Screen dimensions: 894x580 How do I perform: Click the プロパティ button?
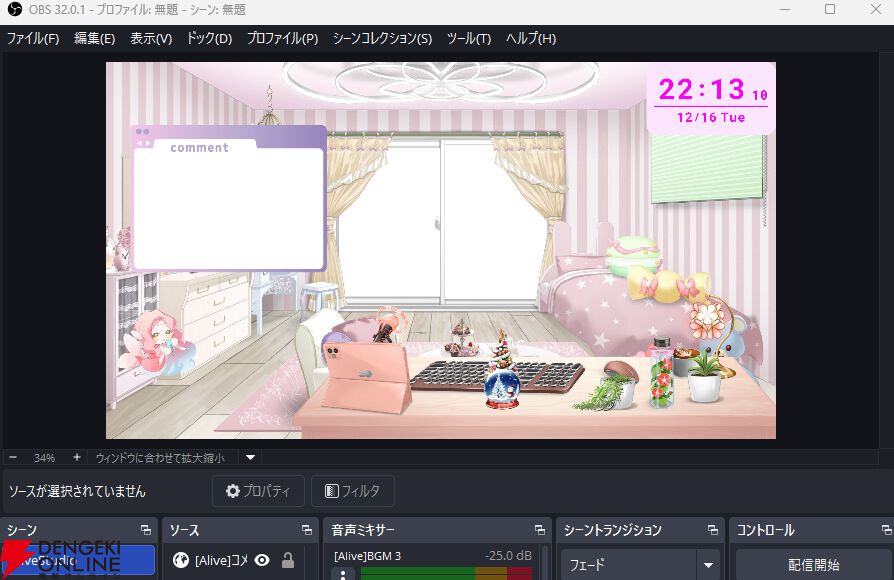(258, 491)
